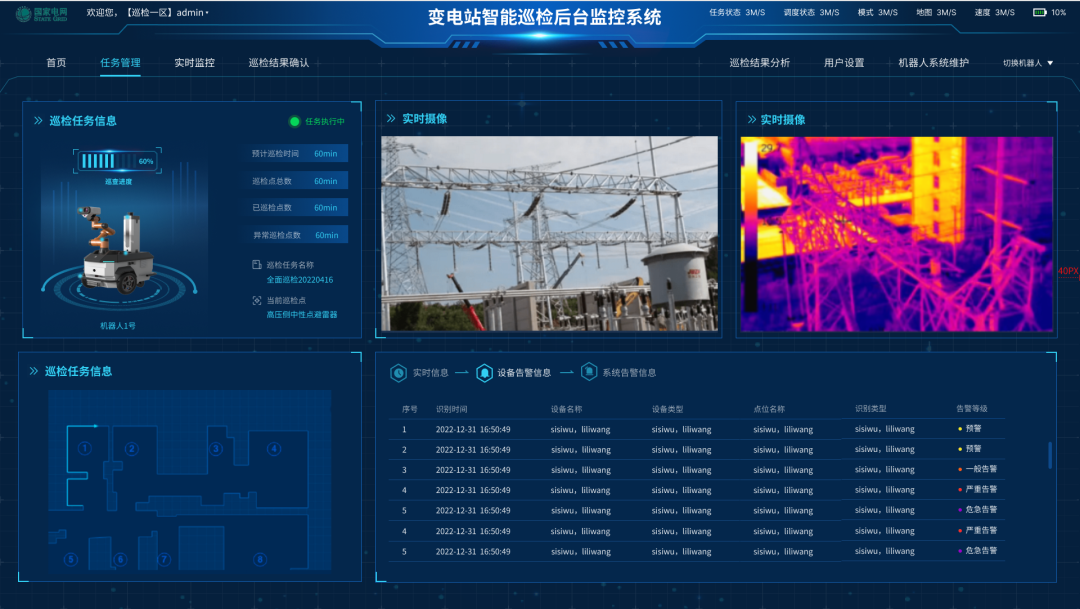
Task: Go to 用户设置 page
Action: 843,62
